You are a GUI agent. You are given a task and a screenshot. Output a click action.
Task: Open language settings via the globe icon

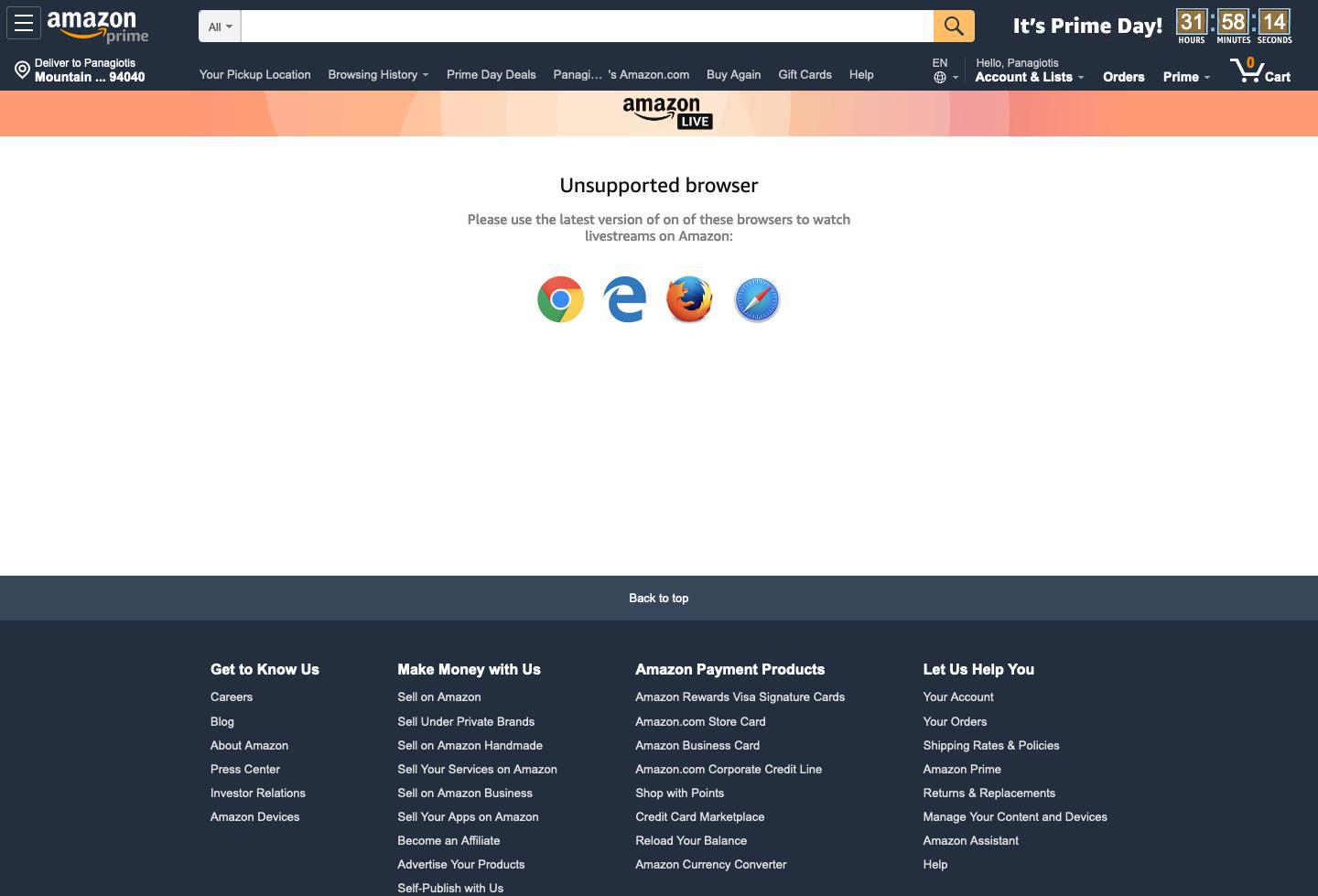point(940,79)
